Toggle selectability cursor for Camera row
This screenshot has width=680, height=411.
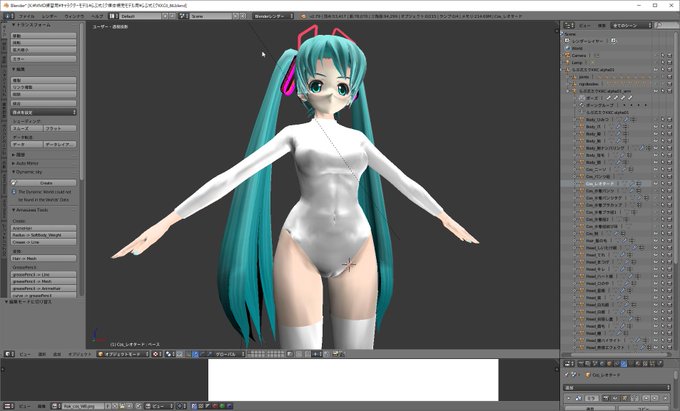coord(663,55)
